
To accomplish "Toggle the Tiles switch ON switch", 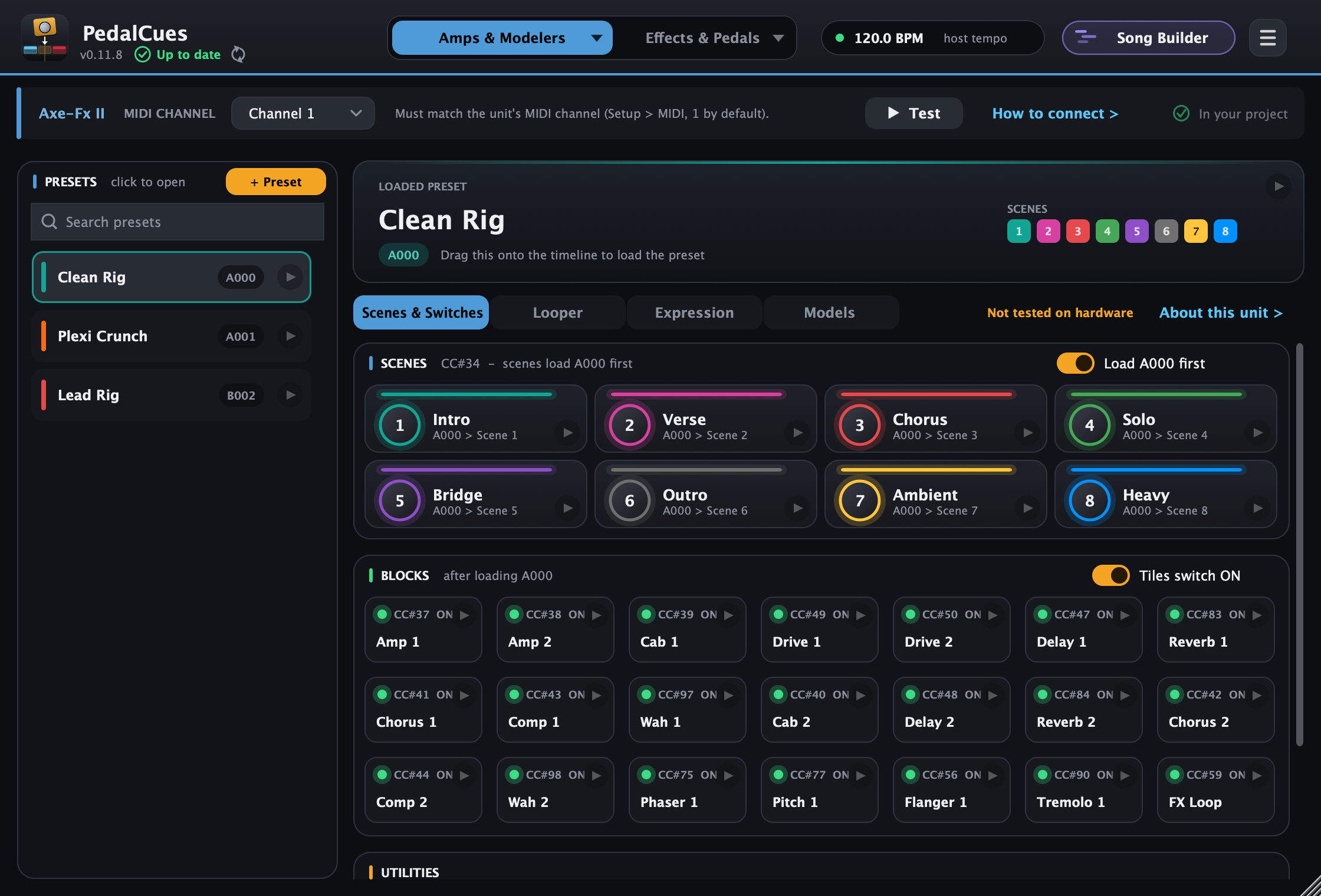I will click(x=1110, y=575).
